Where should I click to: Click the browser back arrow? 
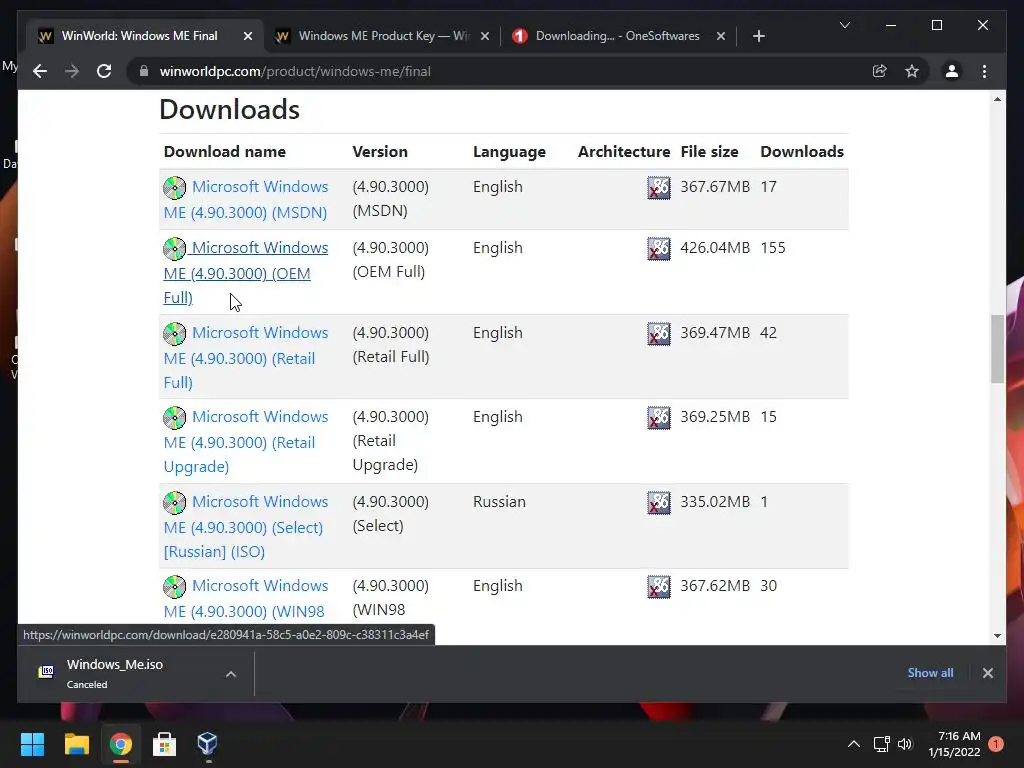(x=40, y=71)
